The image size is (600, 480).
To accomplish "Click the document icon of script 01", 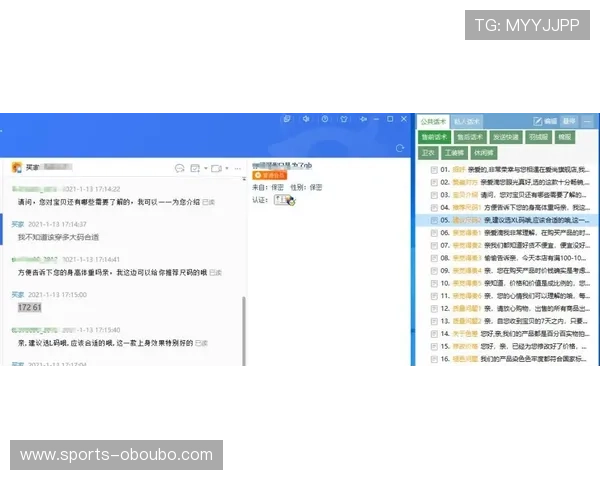I will click(434, 170).
